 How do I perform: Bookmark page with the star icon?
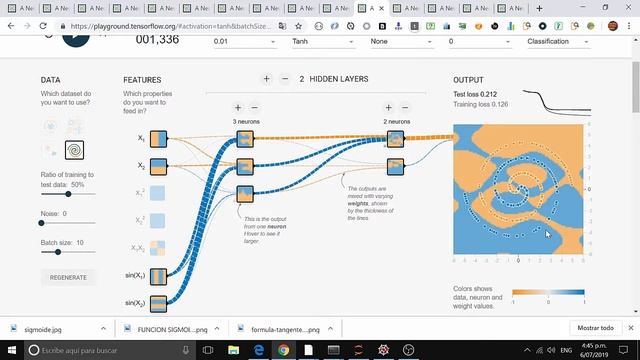tap(298, 26)
